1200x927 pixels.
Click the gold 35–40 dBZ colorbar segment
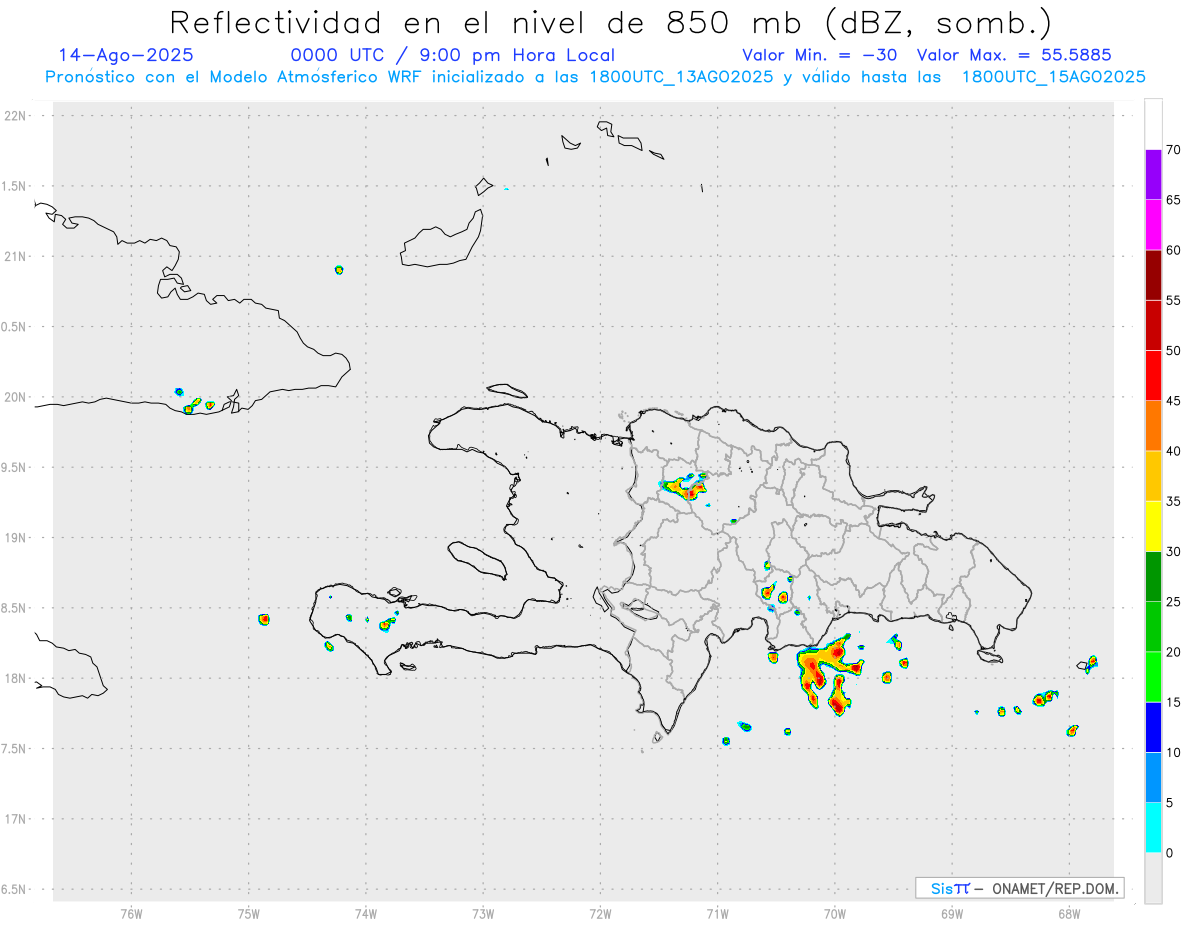click(1153, 476)
